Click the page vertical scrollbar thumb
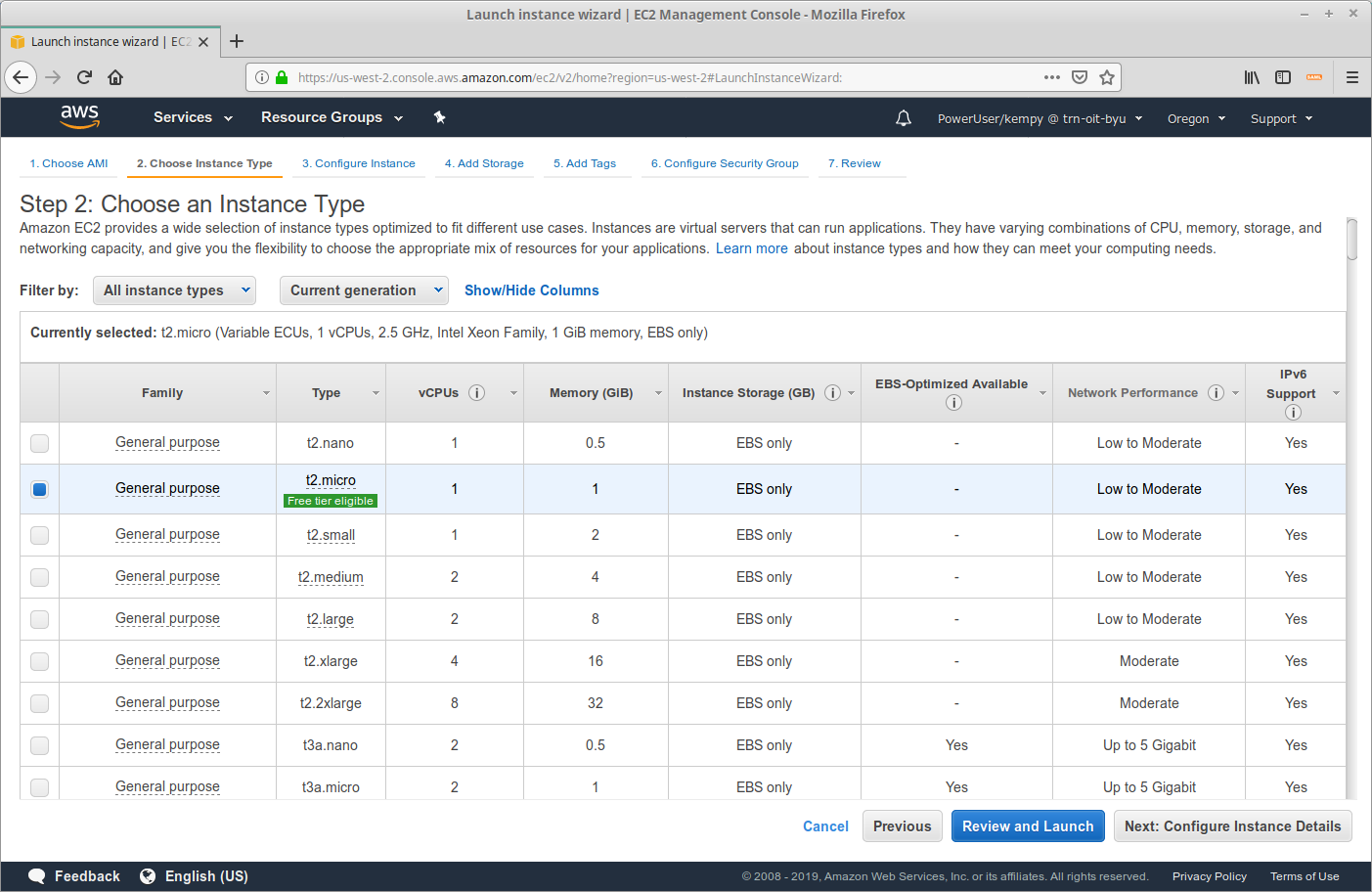The height and width of the screenshot is (892, 1372). coord(1352,239)
